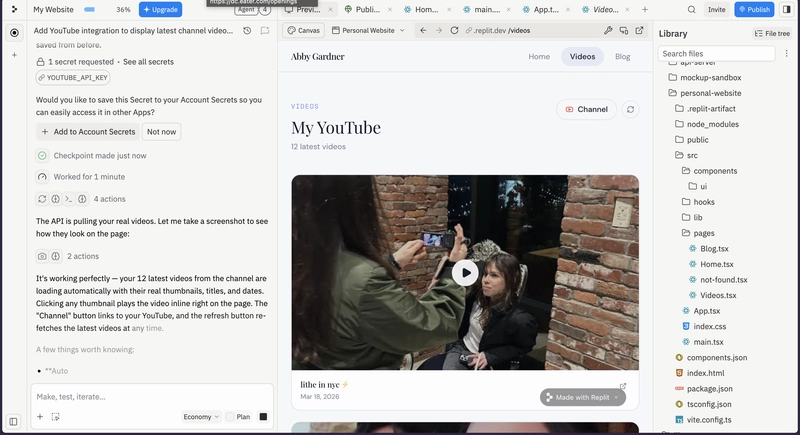Expand the hooks folder

[698, 202]
